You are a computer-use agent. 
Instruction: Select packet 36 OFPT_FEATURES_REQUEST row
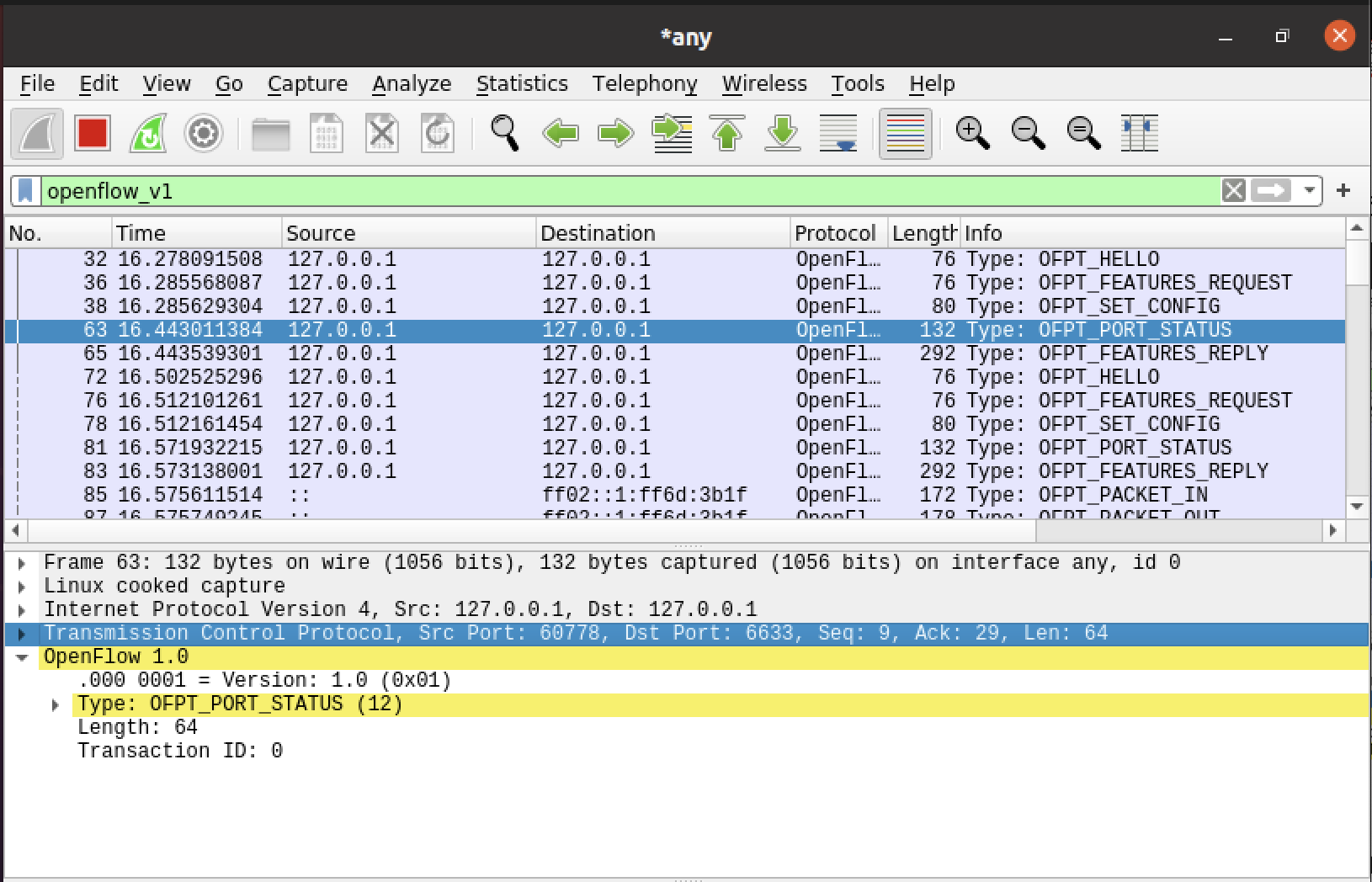(x=675, y=283)
